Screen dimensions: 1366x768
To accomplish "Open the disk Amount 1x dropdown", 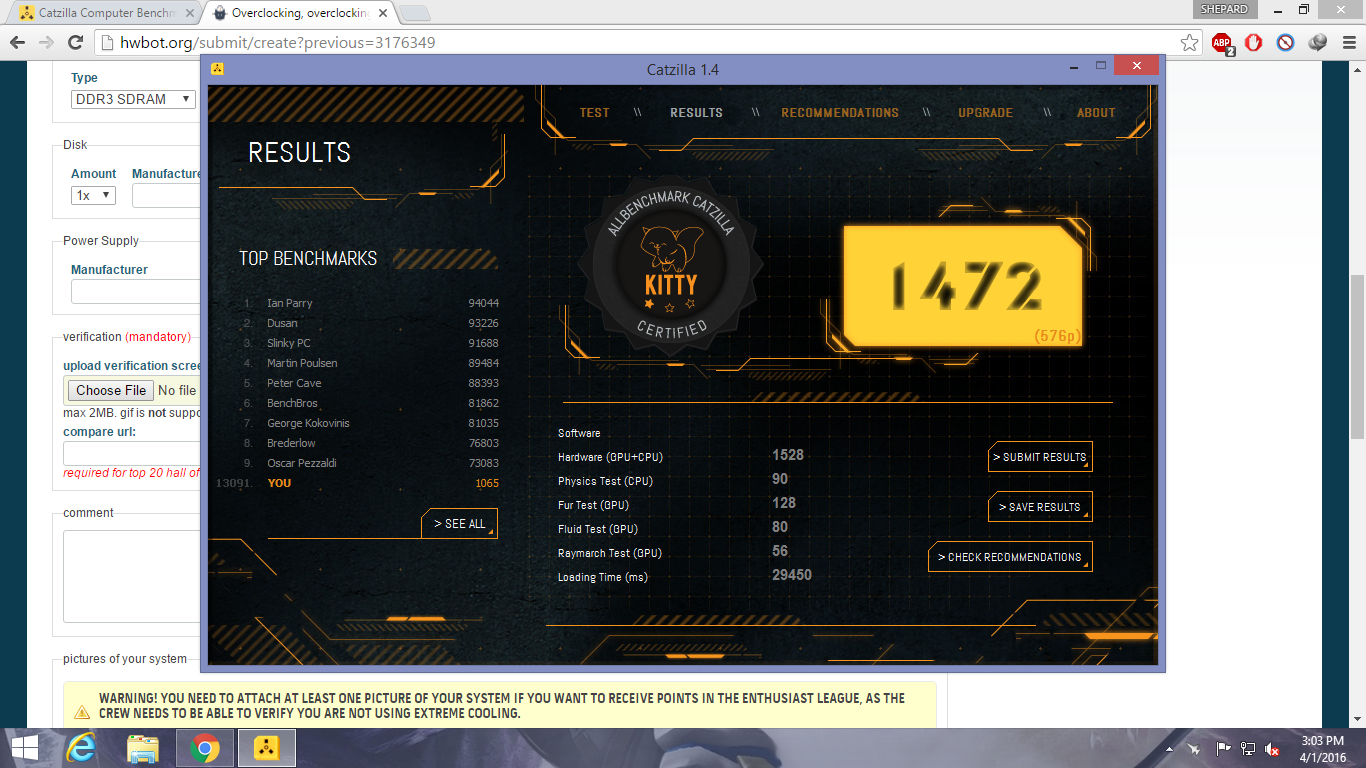I will point(93,195).
